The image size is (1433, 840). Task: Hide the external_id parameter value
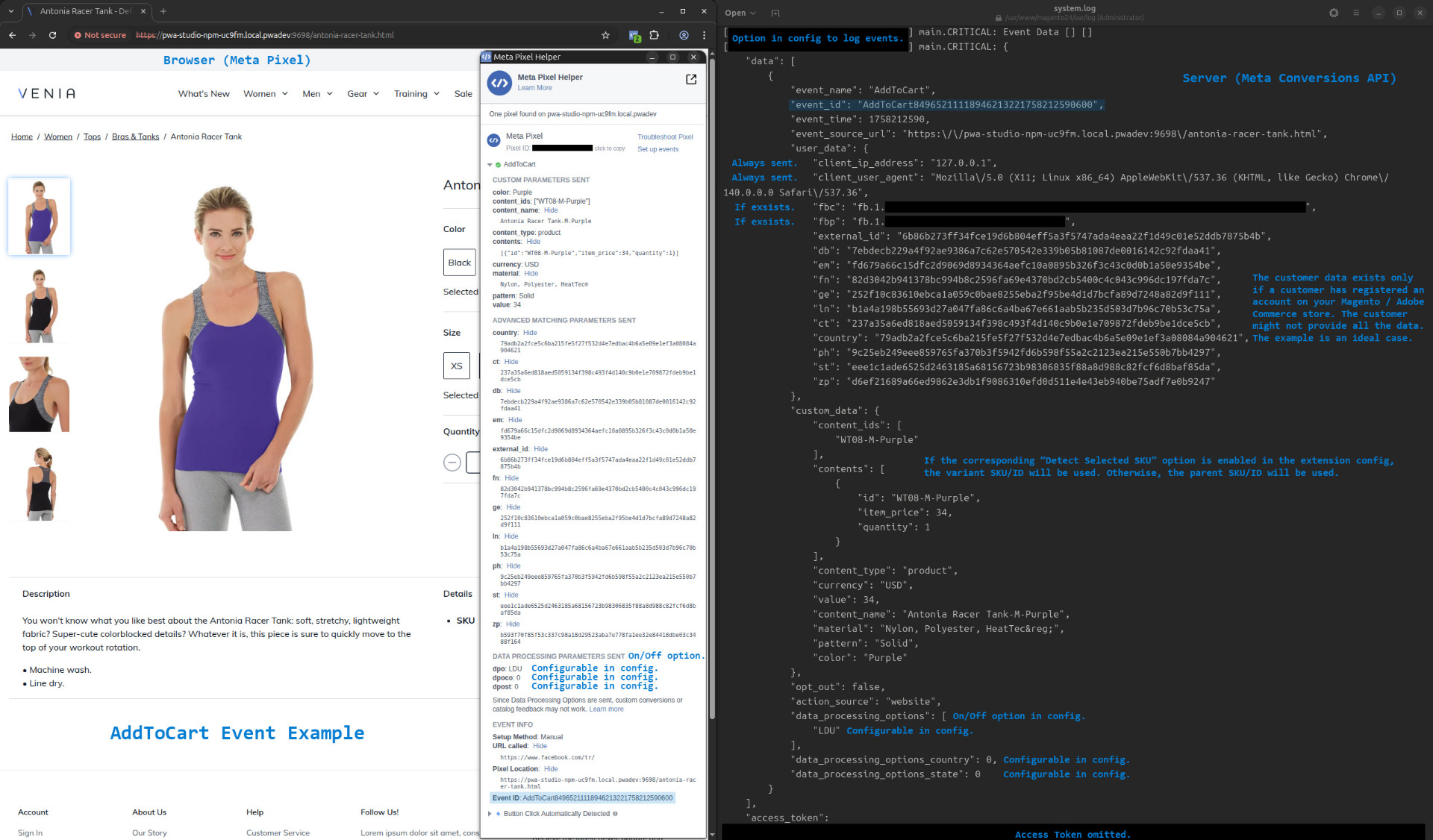coord(541,449)
